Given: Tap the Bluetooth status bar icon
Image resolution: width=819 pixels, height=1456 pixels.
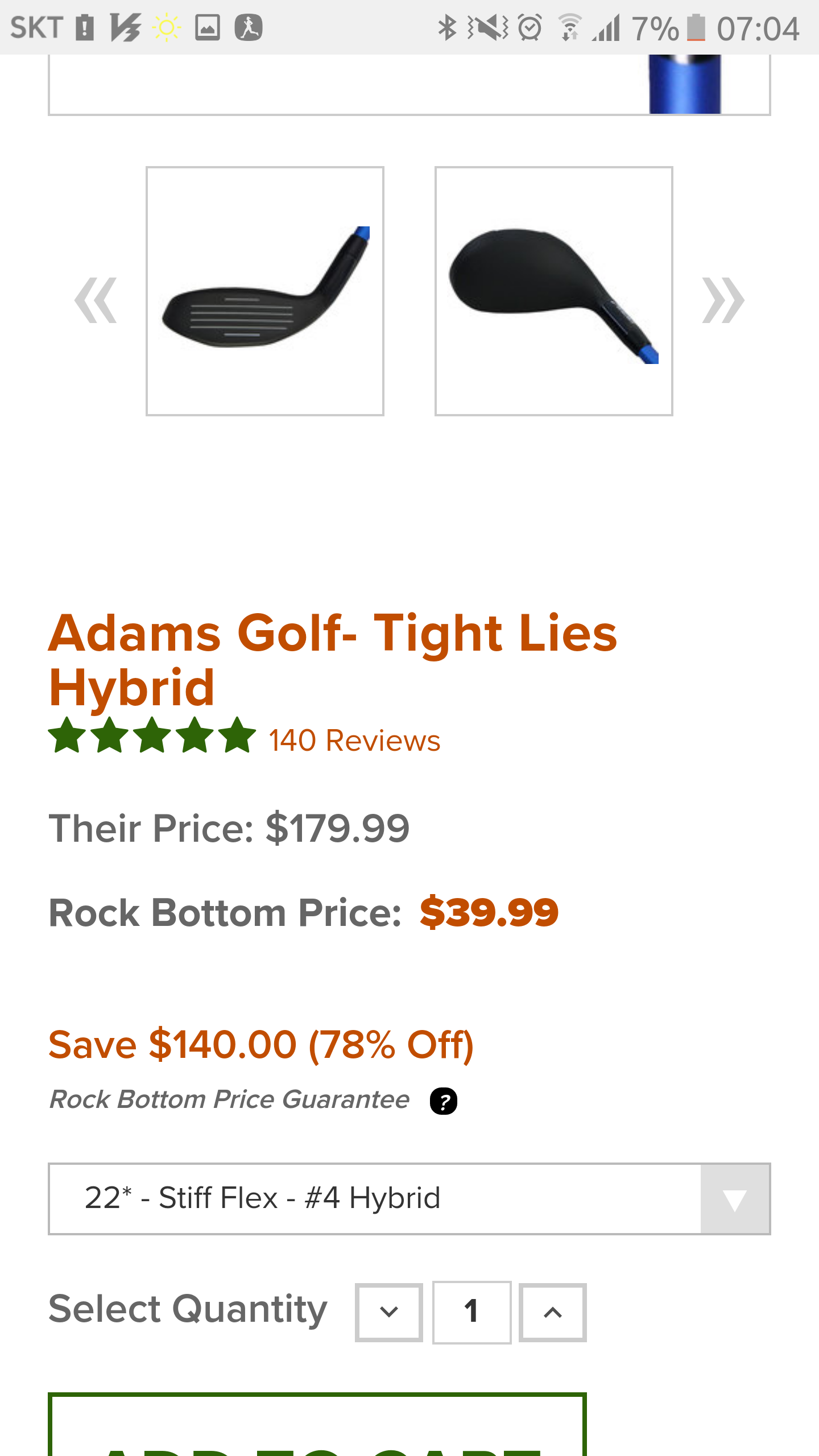Looking at the screenshot, I should click(447, 27).
